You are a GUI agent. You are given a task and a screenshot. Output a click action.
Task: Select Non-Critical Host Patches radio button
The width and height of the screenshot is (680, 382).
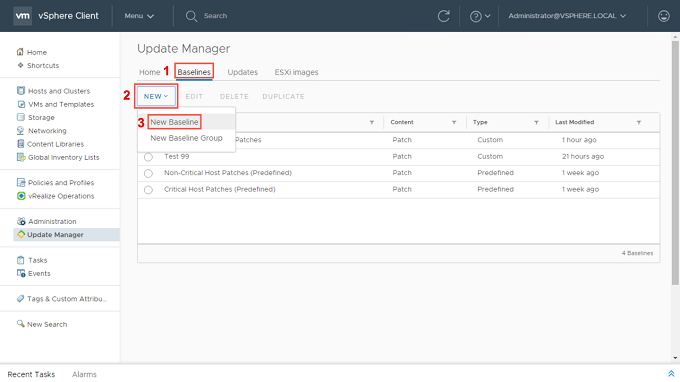[x=148, y=173]
